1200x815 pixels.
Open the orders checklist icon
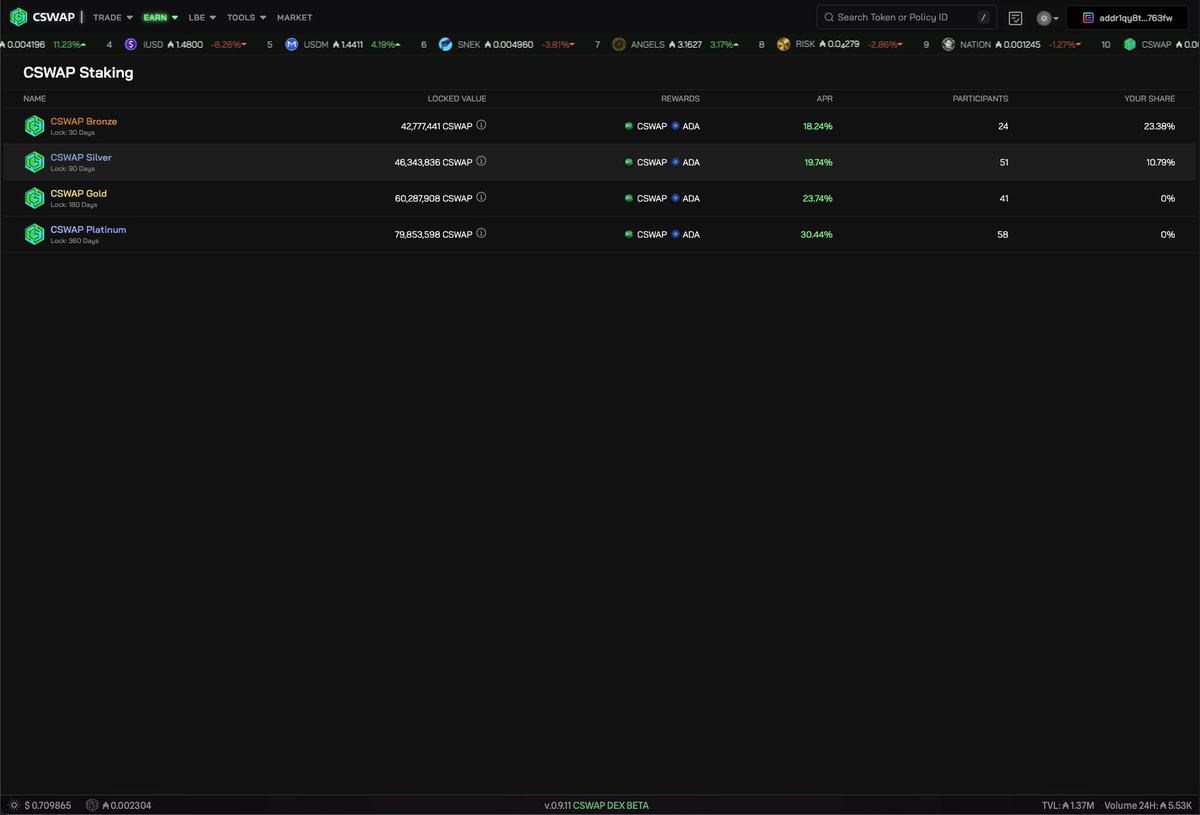click(x=1015, y=18)
